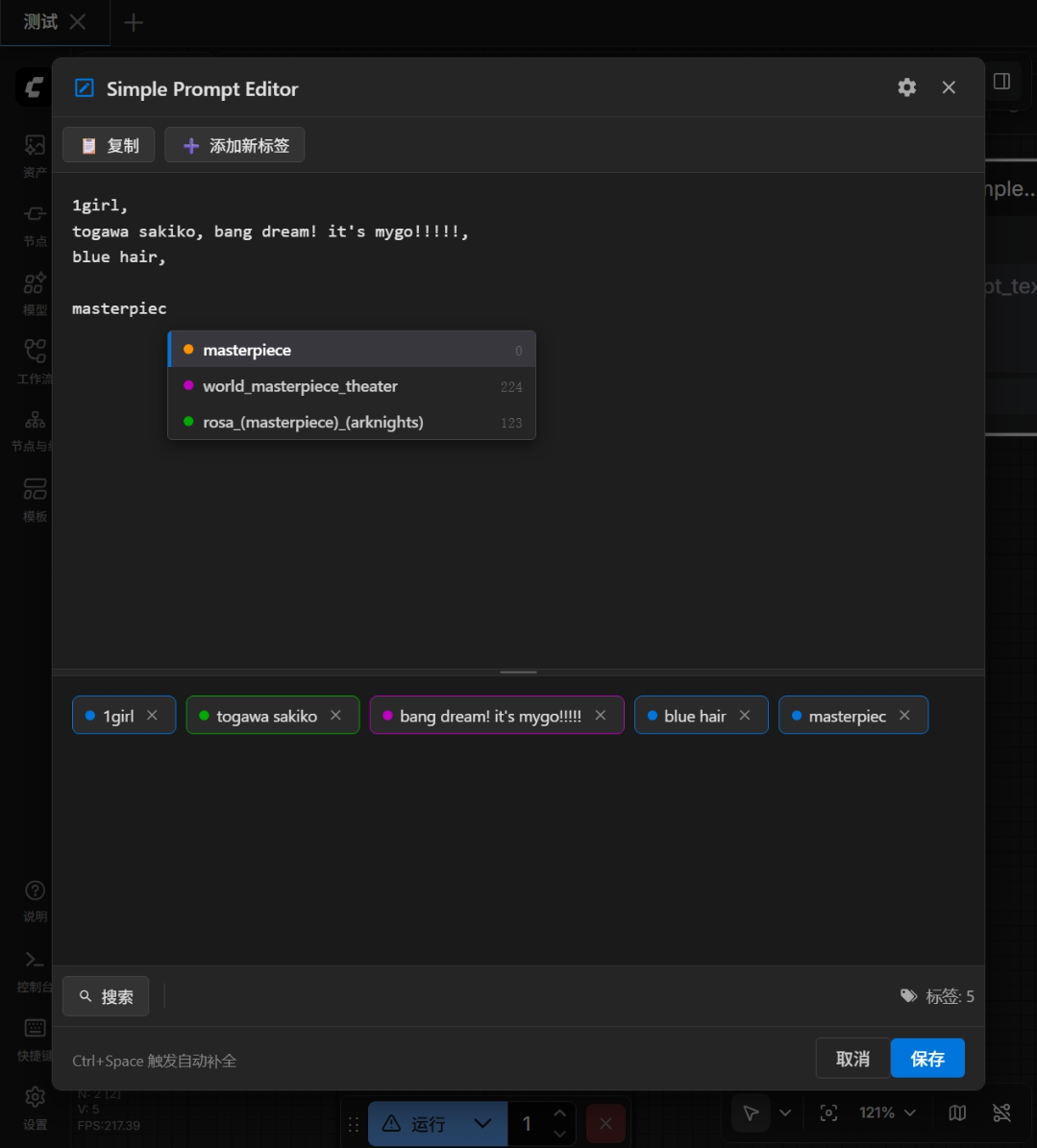Decrease the batch count stepper

pos(559,1134)
